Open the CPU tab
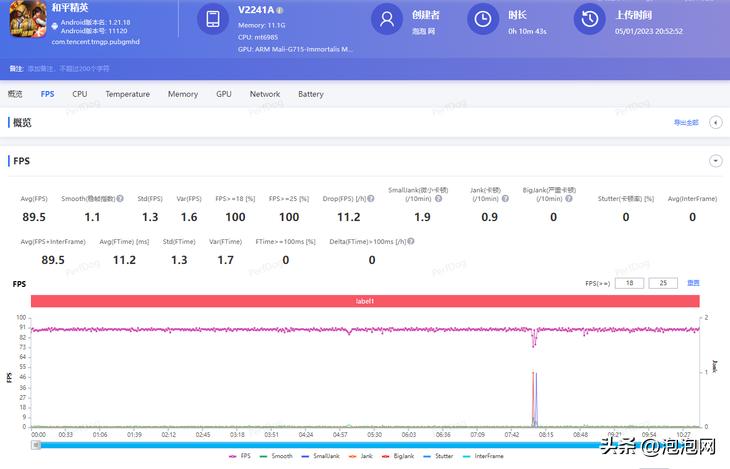Image resolution: width=730 pixels, height=469 pixels. coord(80,94)
